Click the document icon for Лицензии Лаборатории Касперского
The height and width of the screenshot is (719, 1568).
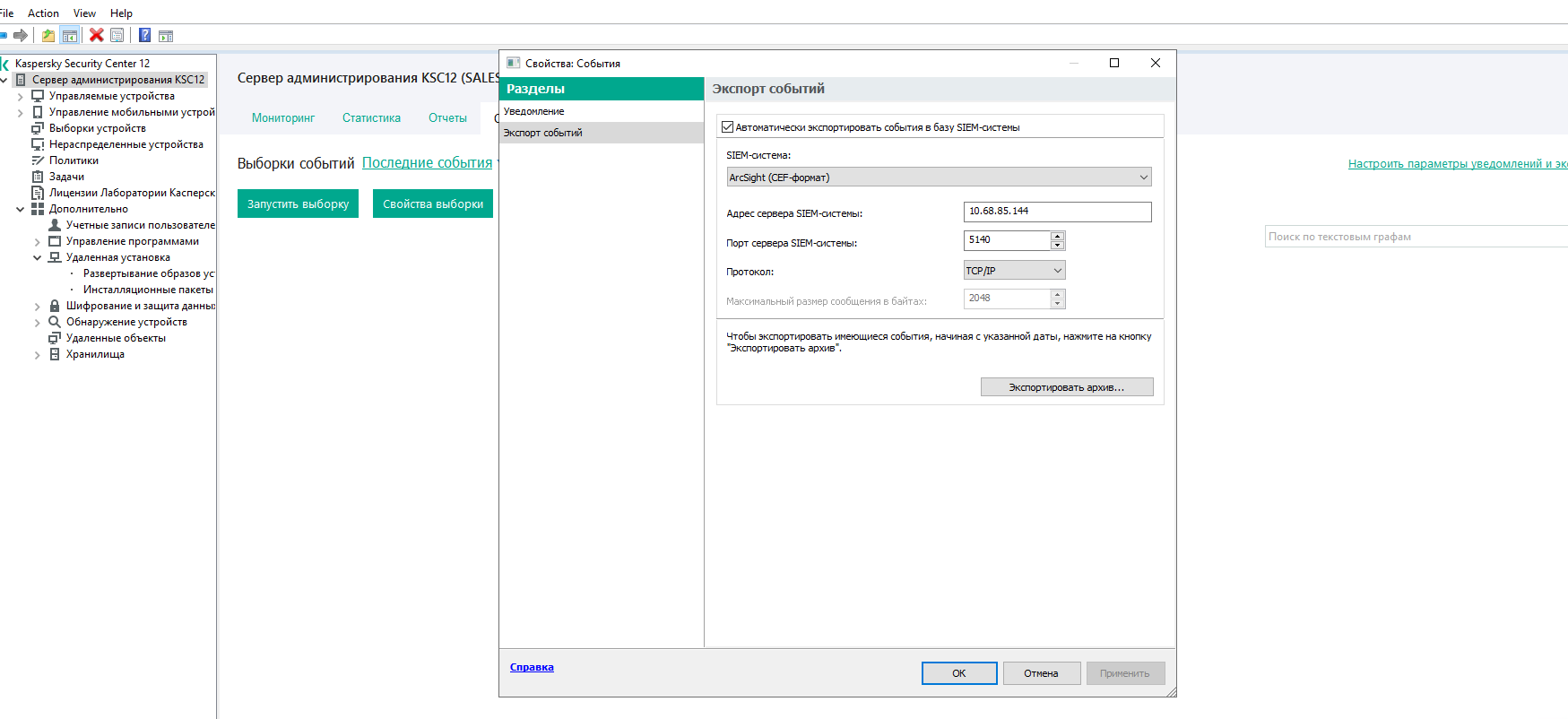pyautogui.click(x=38, y=193)
